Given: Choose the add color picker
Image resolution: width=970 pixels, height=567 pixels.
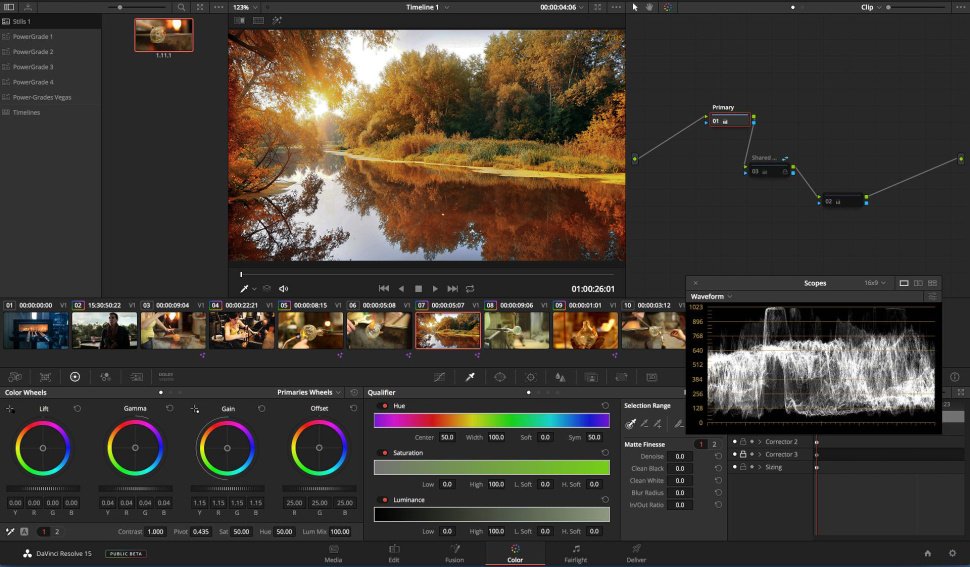Looking at the screenshot, I should tap(658, 424).
